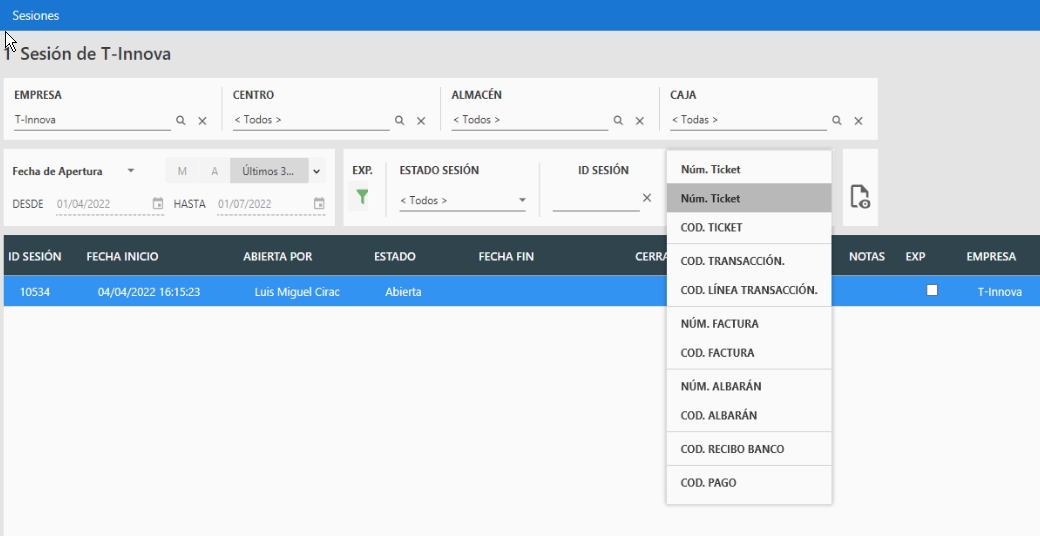Image resolution: width=1040 pixels, height=536 pixels.
Task: Click the CENTRO input field
Action: point(311,120)
